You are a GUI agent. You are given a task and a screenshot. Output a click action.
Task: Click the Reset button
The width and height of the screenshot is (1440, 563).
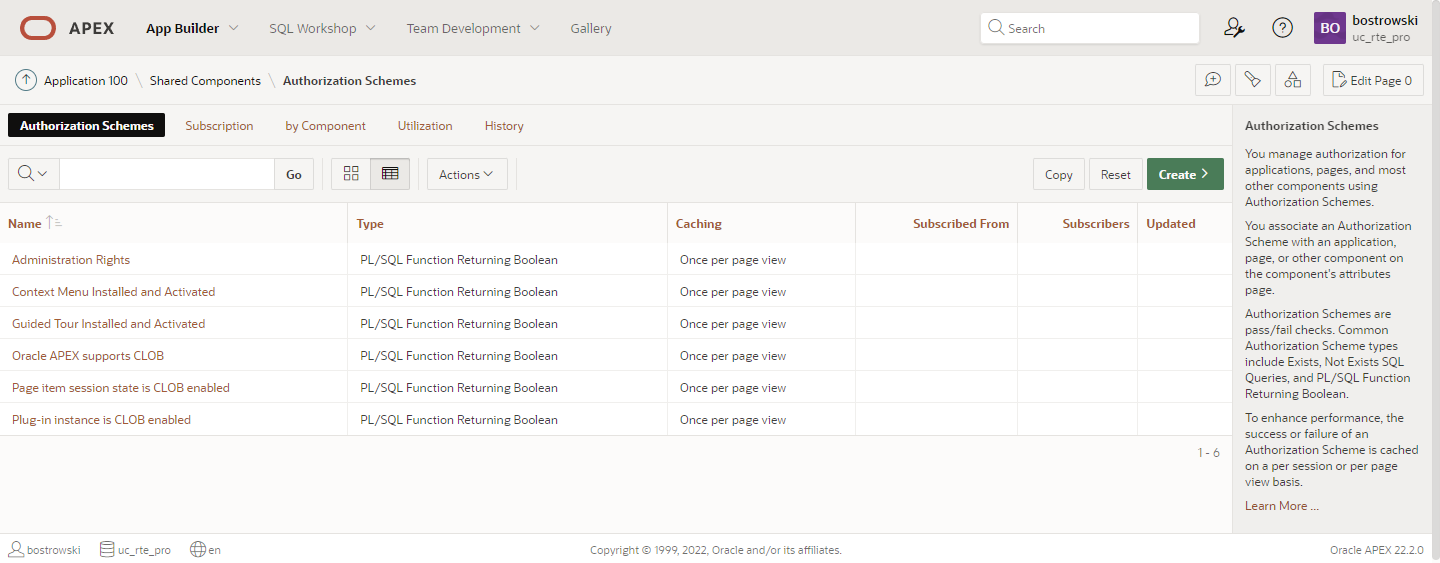[x=1116, y=174]
